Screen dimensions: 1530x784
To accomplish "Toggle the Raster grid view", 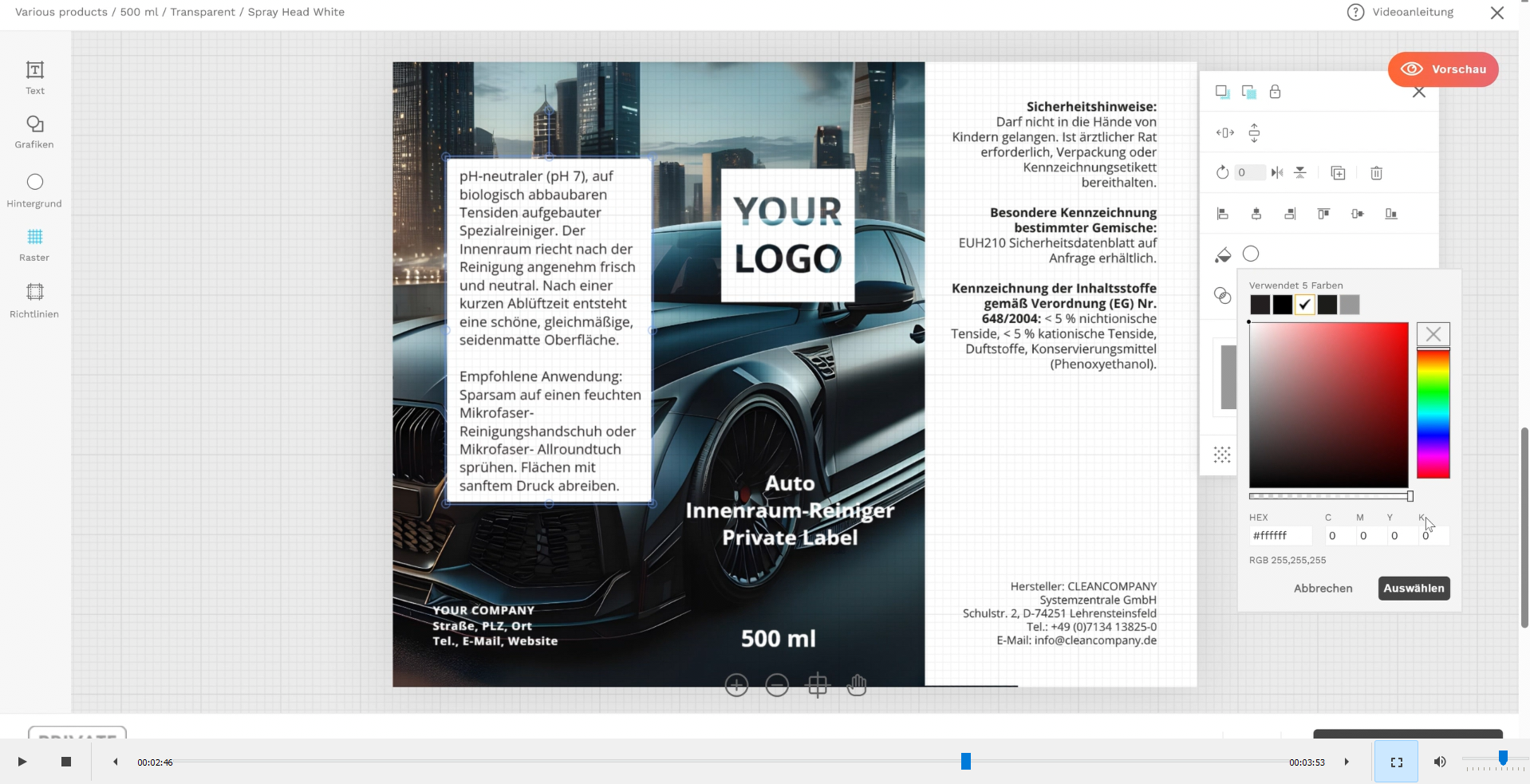I will tap(34, 244).
